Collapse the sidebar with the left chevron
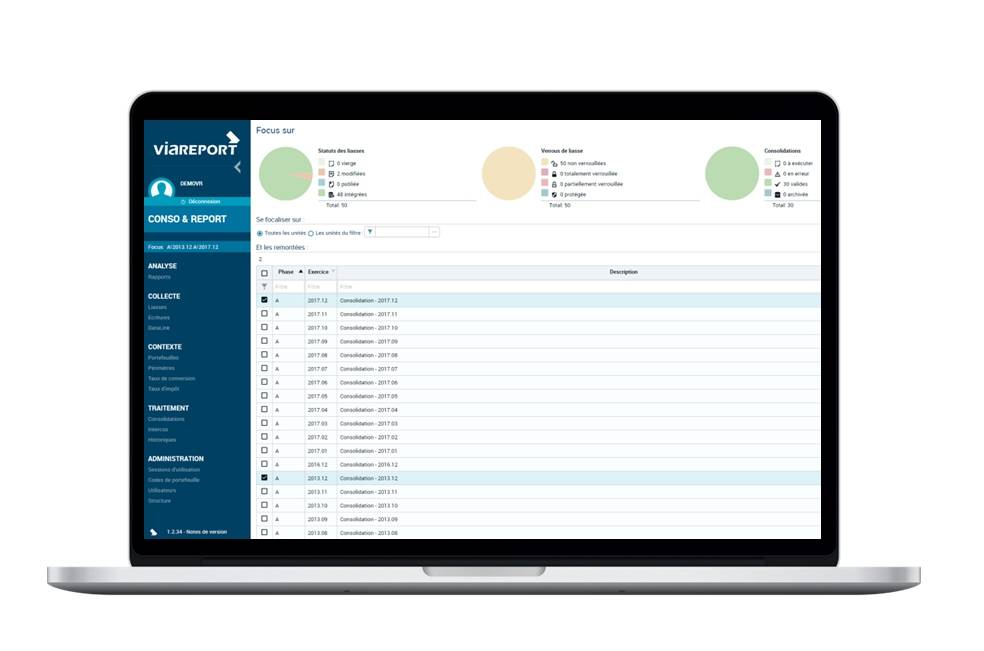The height and width of the screenshot is (651, 984). pos(237,167)
